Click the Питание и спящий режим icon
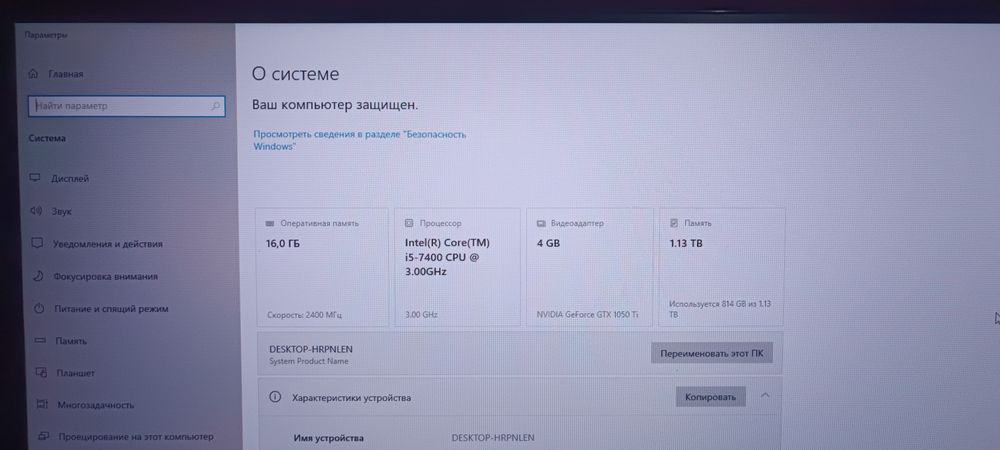Screen dimensions: 1000x450 coord(39,308)
